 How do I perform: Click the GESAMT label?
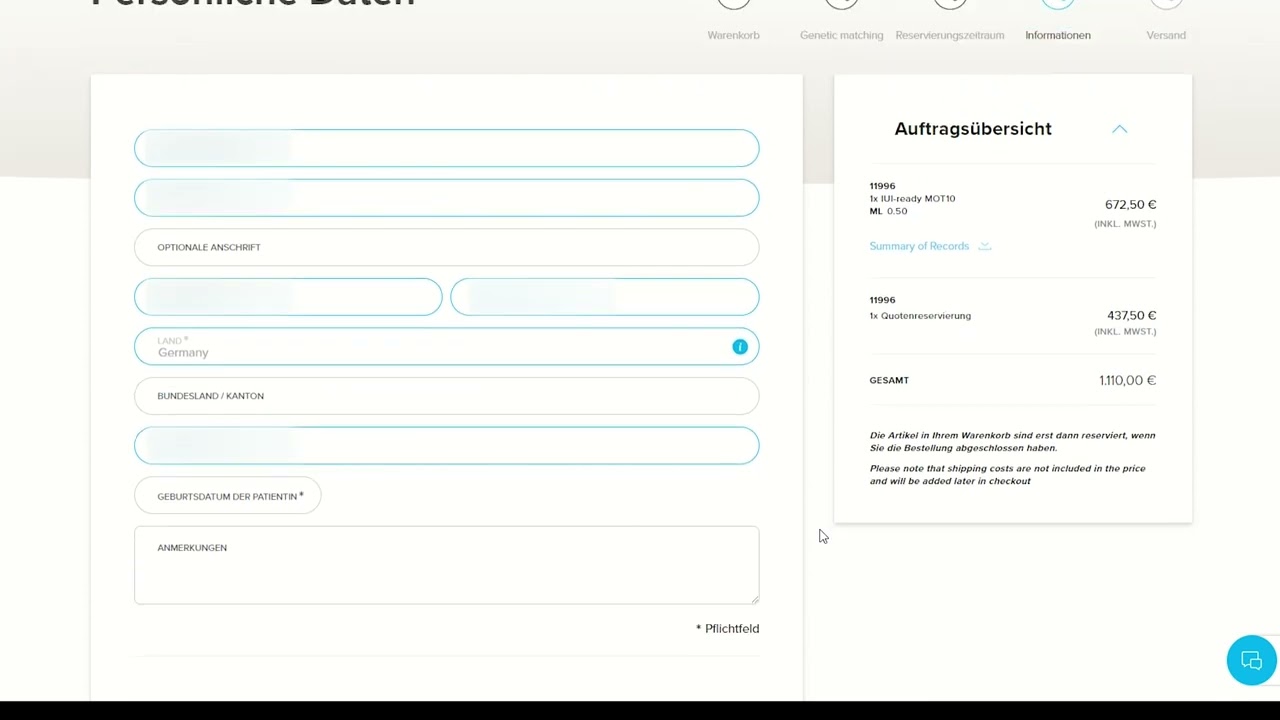[889, 381]
